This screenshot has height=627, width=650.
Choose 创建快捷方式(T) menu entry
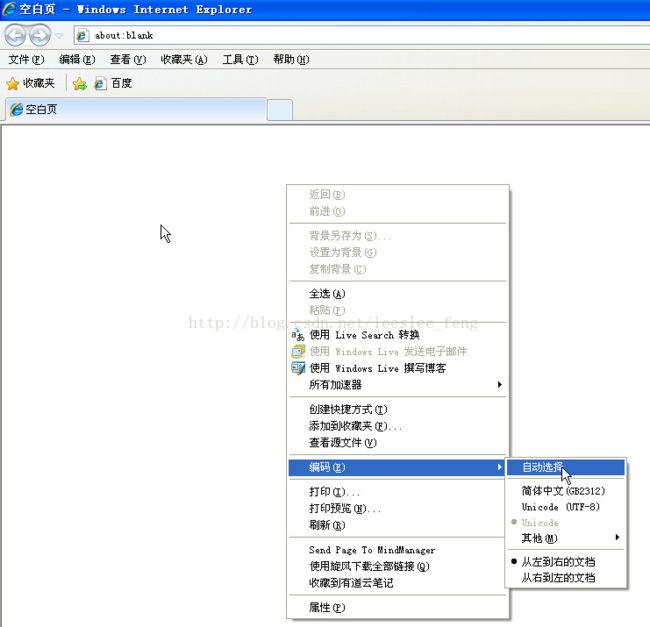(x=398, y=409)
